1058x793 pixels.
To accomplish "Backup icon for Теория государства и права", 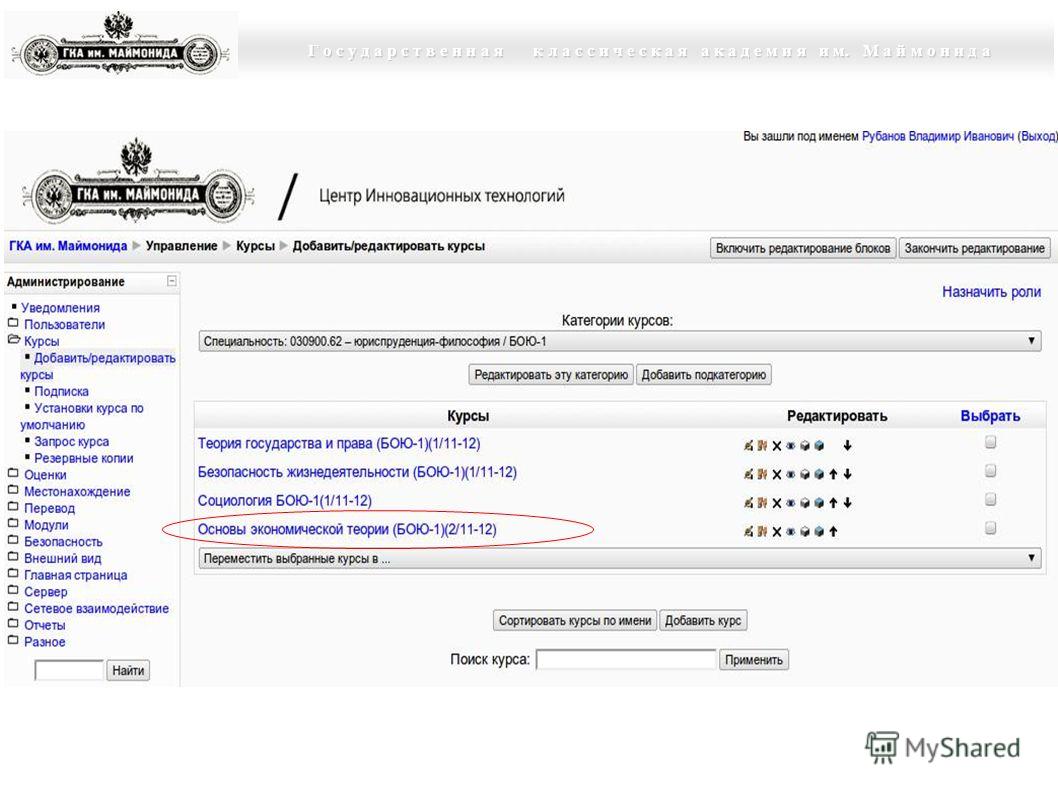I will tap(804, 445).
